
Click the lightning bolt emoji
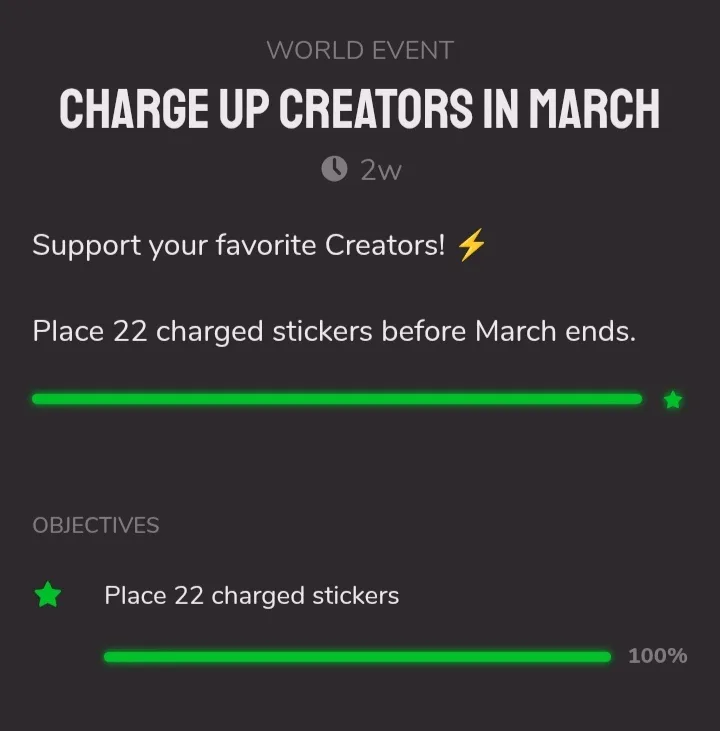pyautogui.click(x=470, y=246)
